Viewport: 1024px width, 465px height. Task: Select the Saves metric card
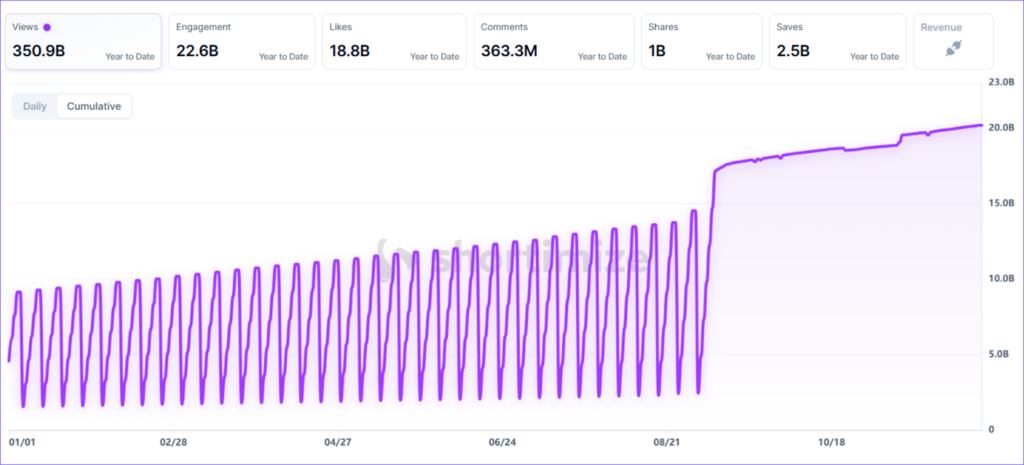click(x=838, y=42)
